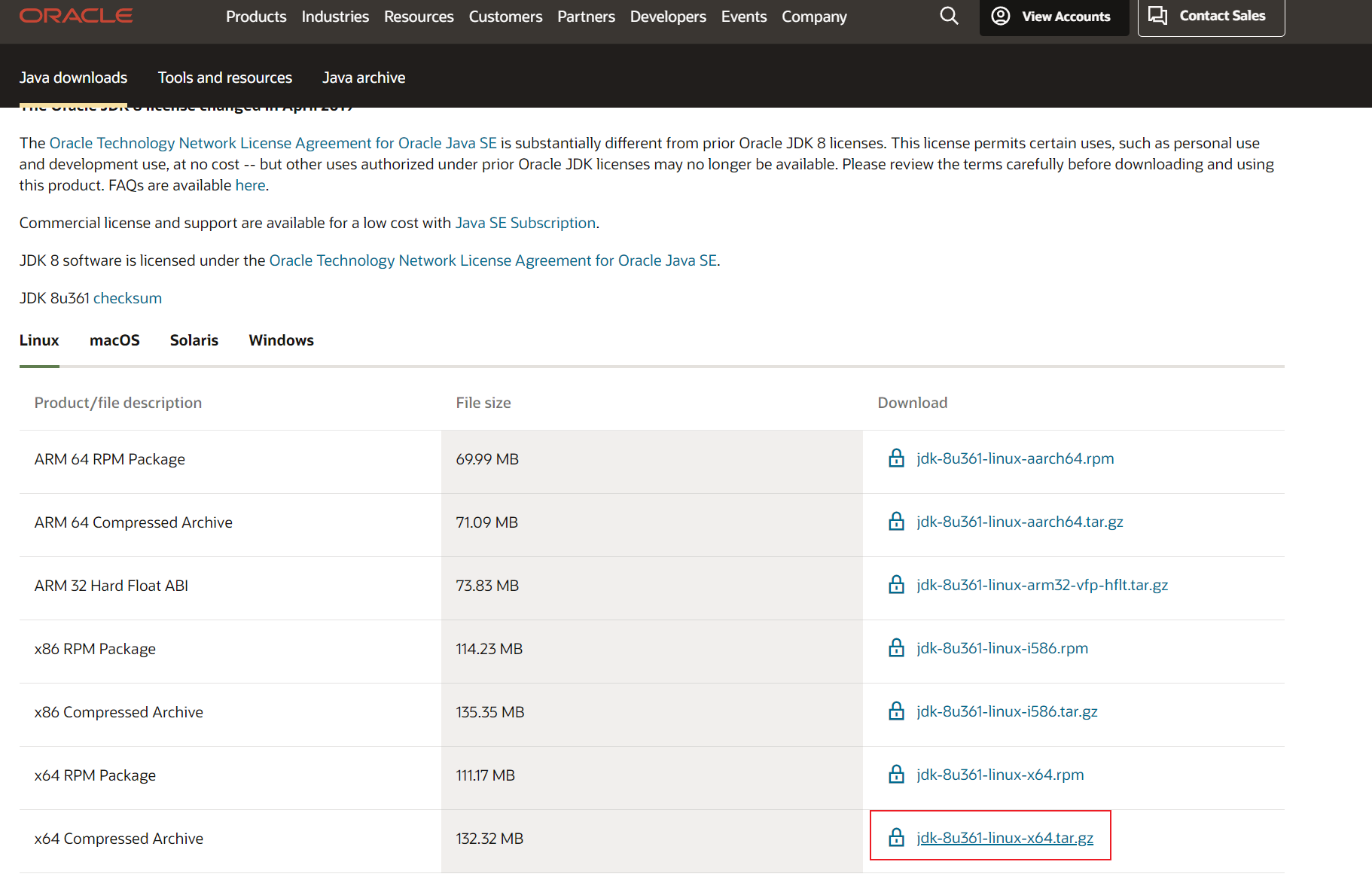This screenshot has height=883, width=1372.
Task: Click the '71.09 MB' file size
Action: tap(487, 522)
